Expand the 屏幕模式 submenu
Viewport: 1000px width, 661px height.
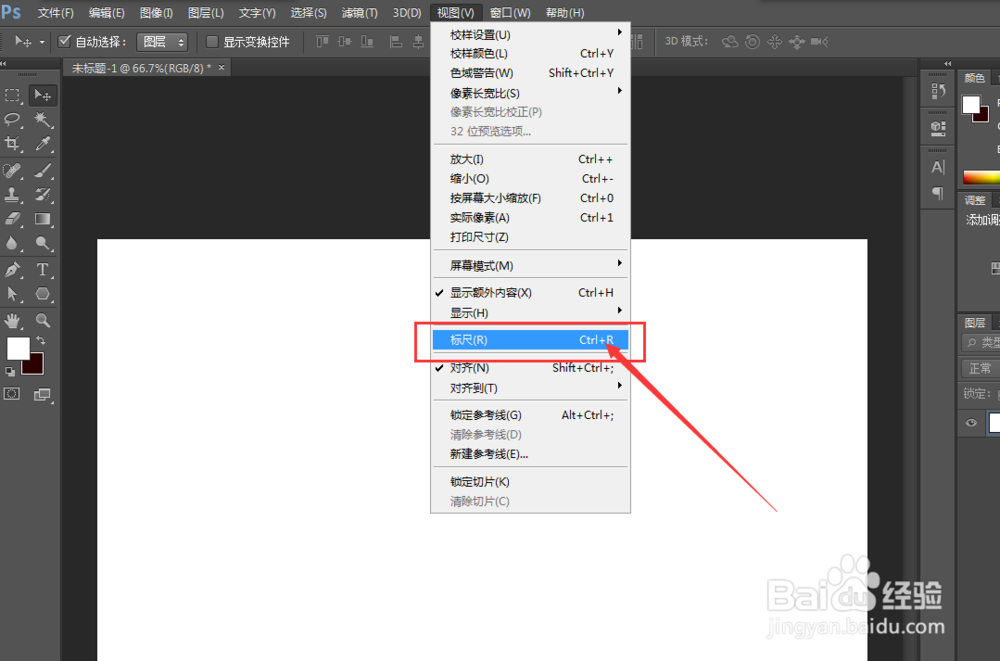[478, 264]
